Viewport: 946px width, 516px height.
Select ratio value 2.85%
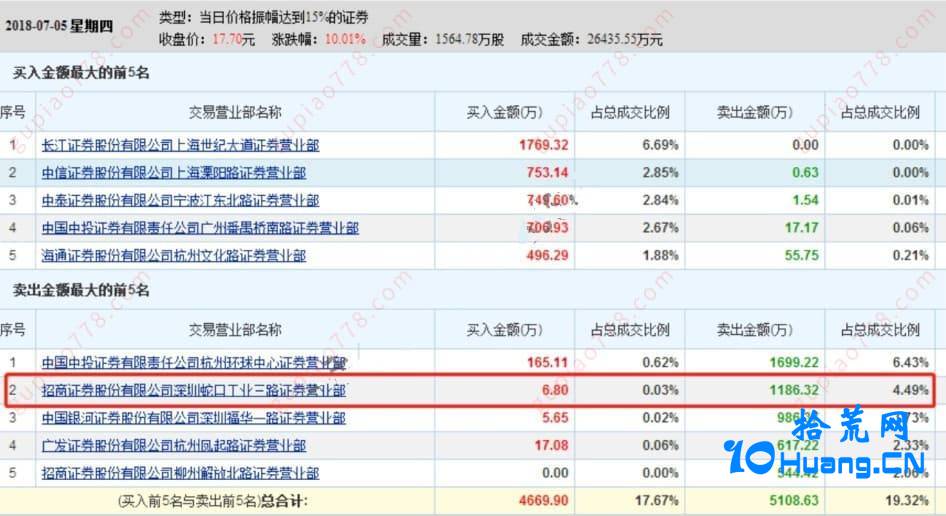pyautogui.click(x=661, y=173)
